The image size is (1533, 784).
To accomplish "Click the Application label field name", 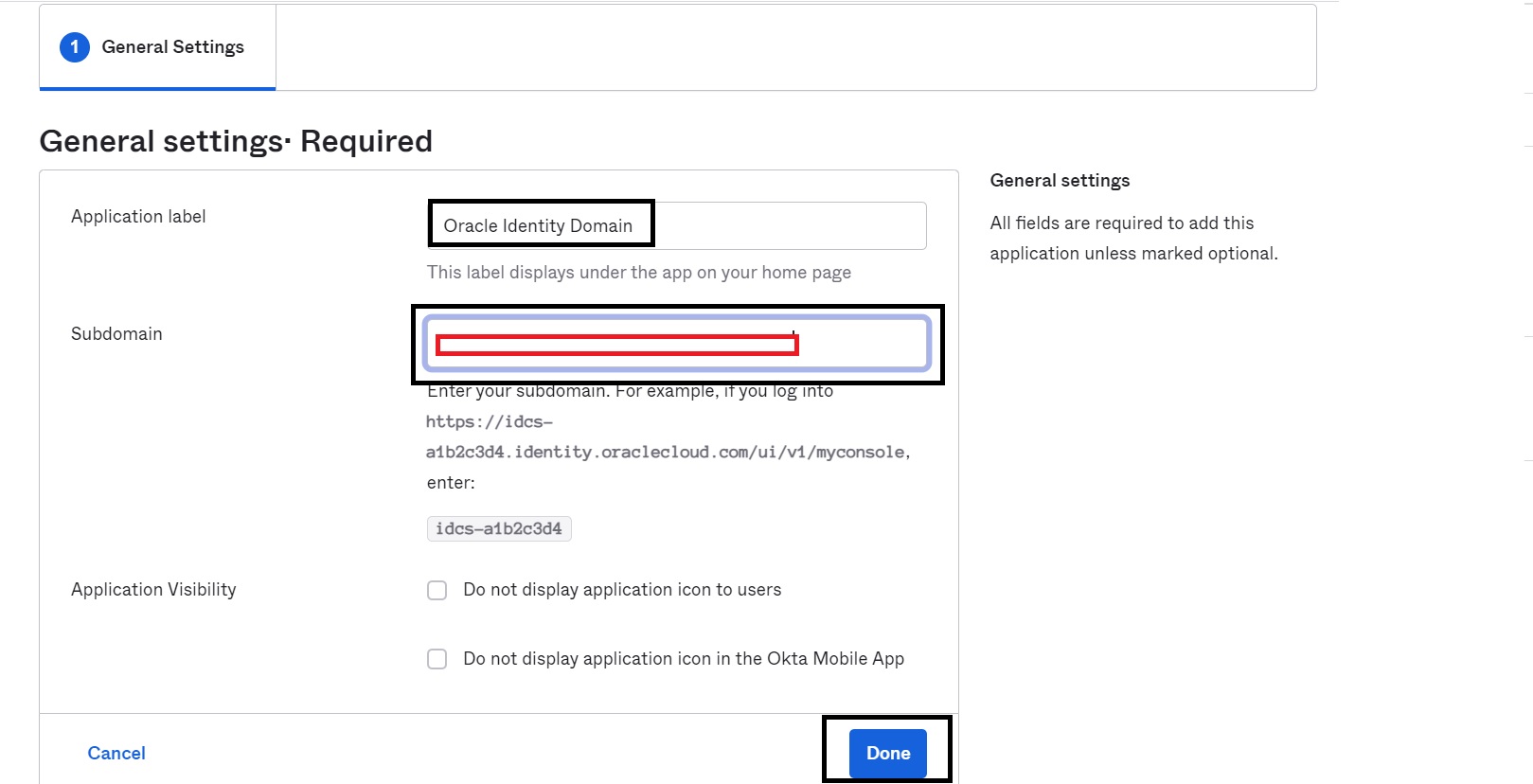I will (x=138, y=217).
